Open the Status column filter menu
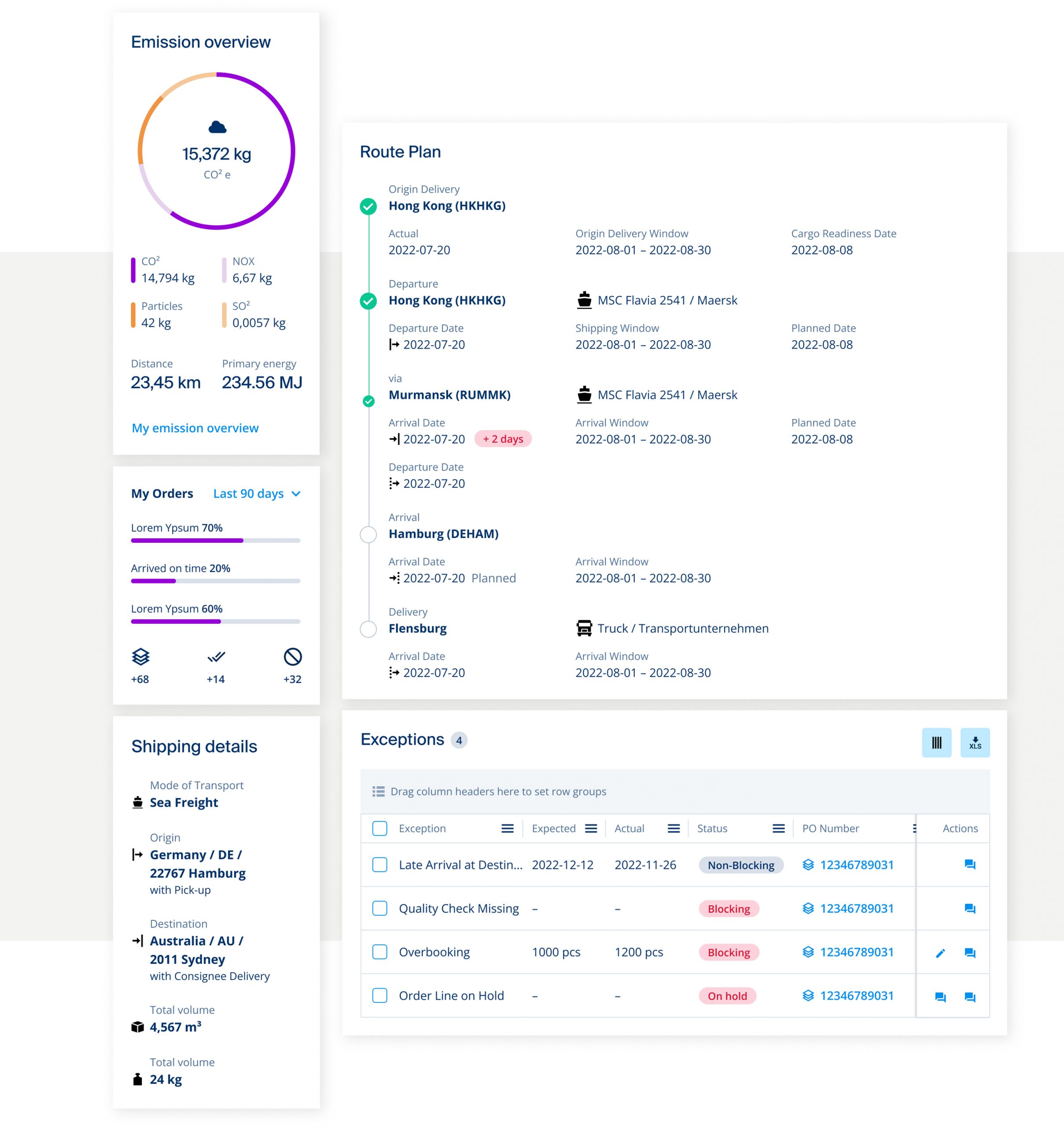The width and height of the screenshot is (1064, 1127). (x=778, y=829)
